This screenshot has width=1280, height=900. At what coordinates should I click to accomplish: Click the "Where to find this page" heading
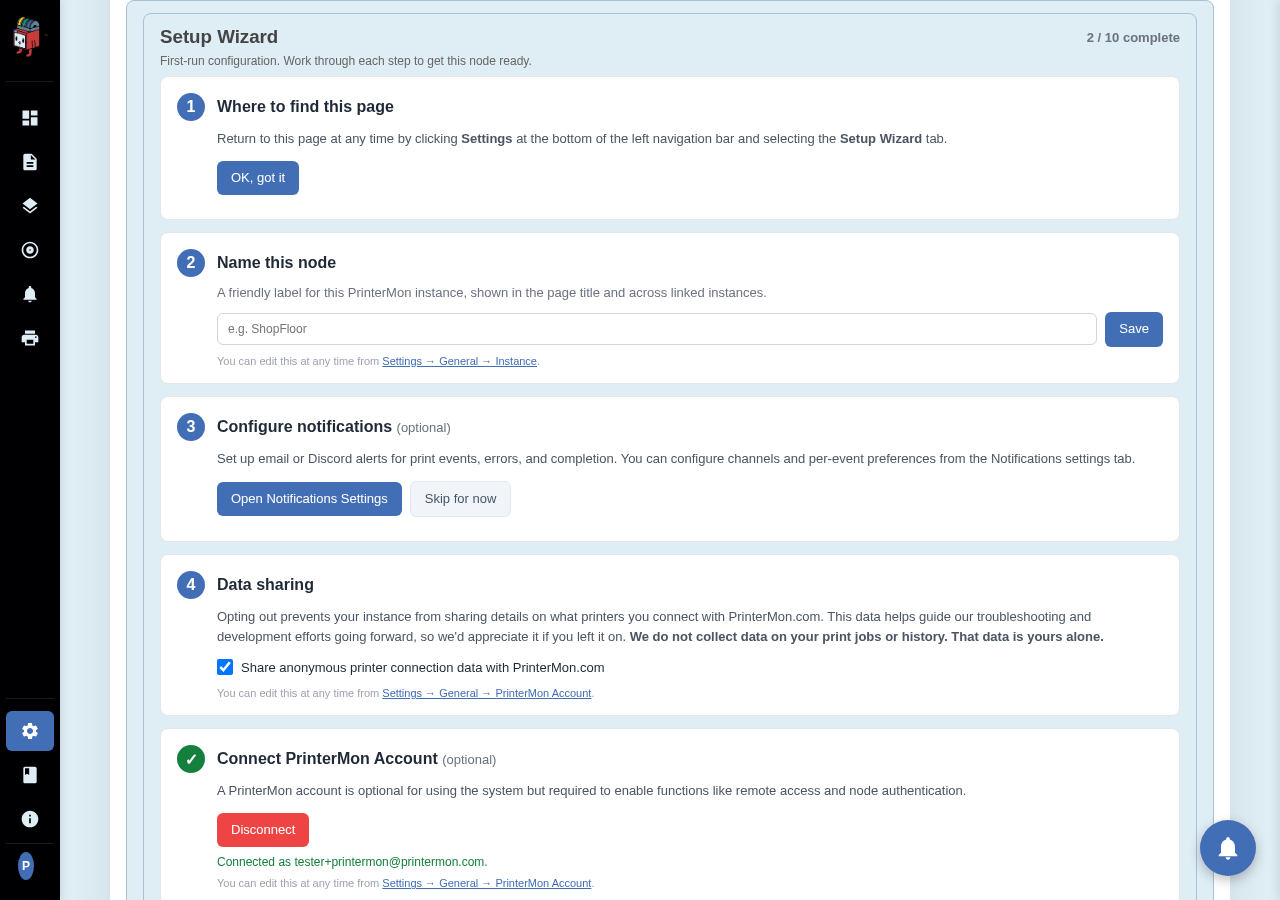click(x=305, y=107)
